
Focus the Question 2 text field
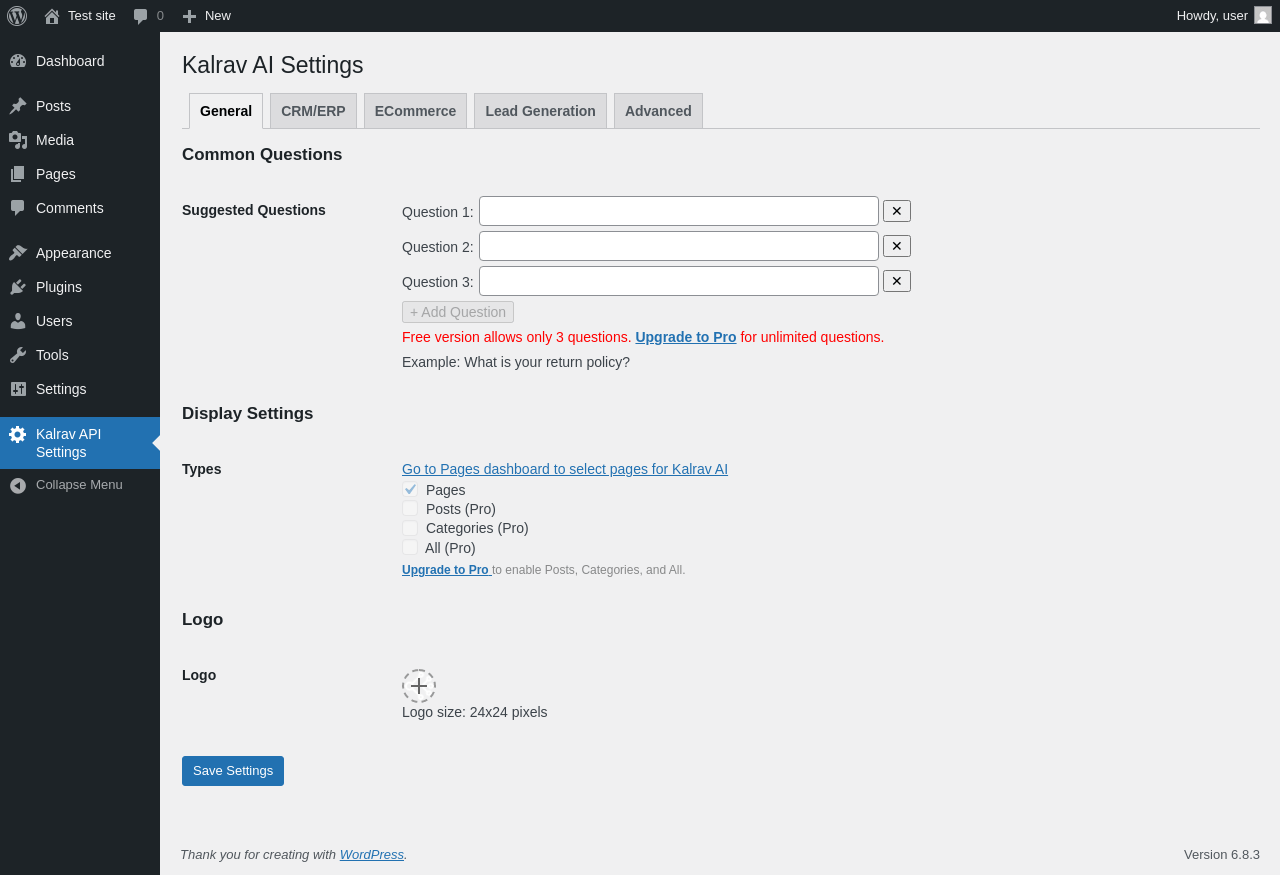(678, 246)
